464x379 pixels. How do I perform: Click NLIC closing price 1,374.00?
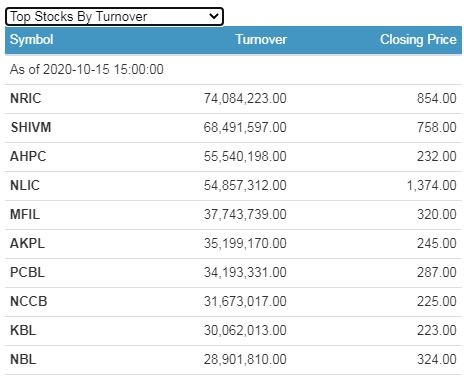click(432, 185)
